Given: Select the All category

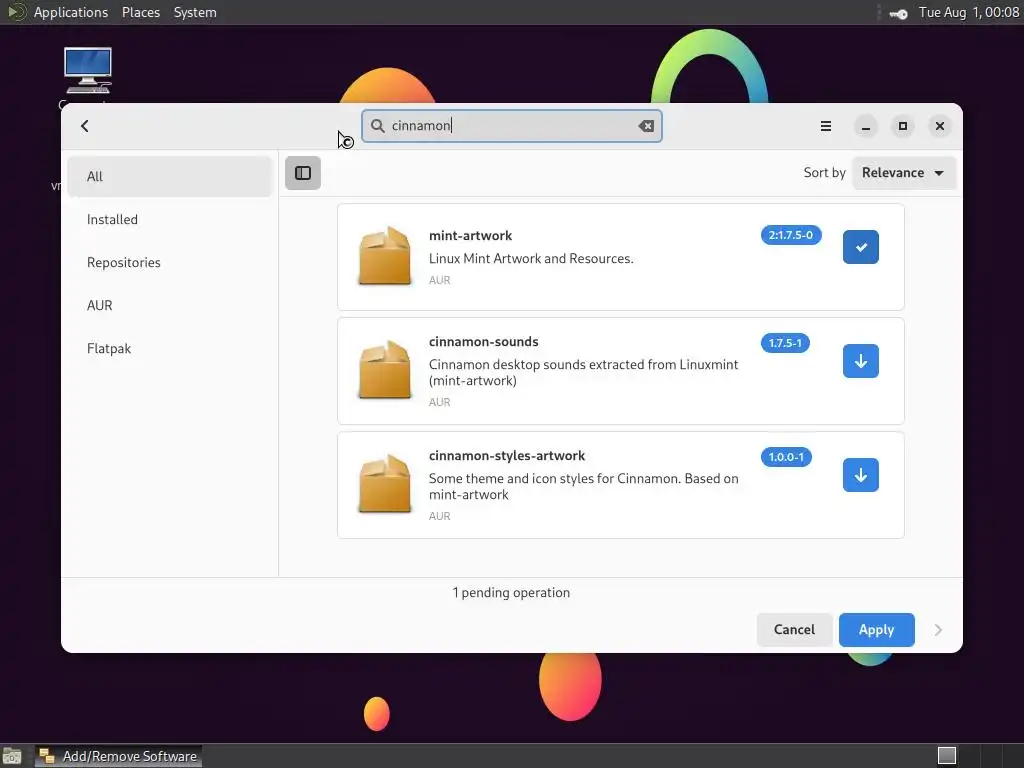Looking at the screenshot, I should tap(169, 176).
